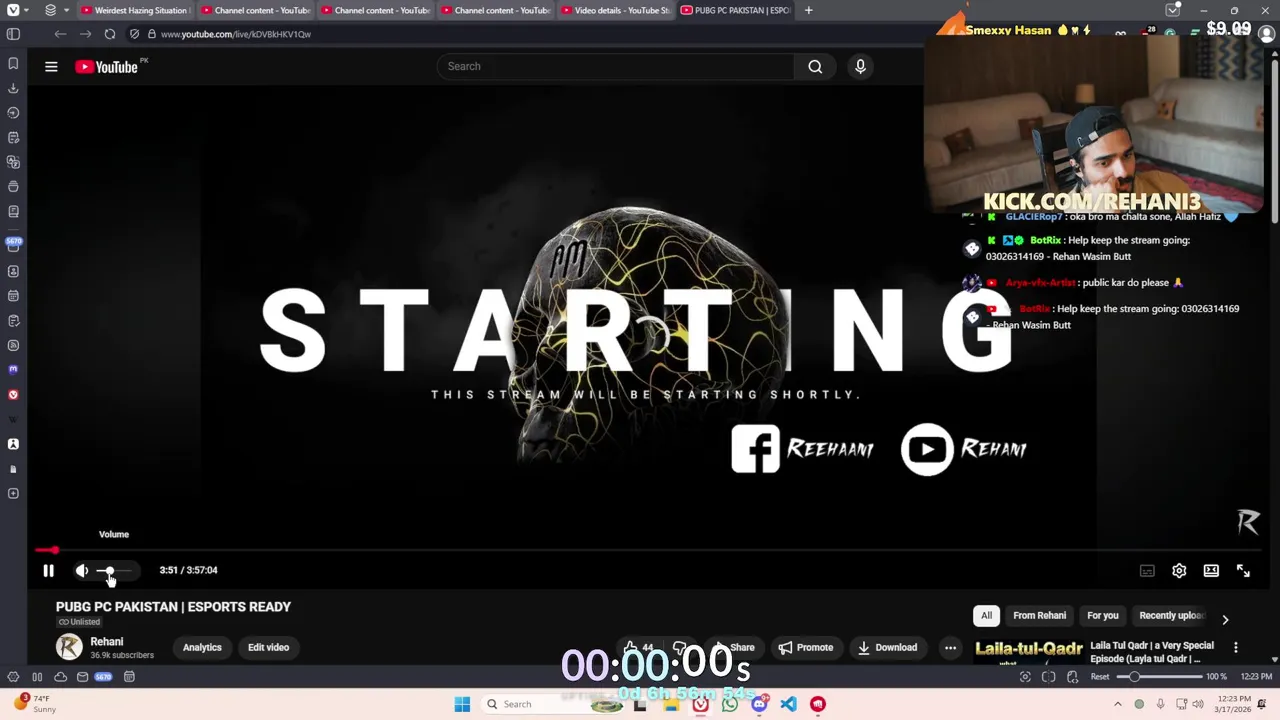The height and width of the screenshot is (720, 1280).
Task: Toggle the tracker blocker shield
Action: 134,34
